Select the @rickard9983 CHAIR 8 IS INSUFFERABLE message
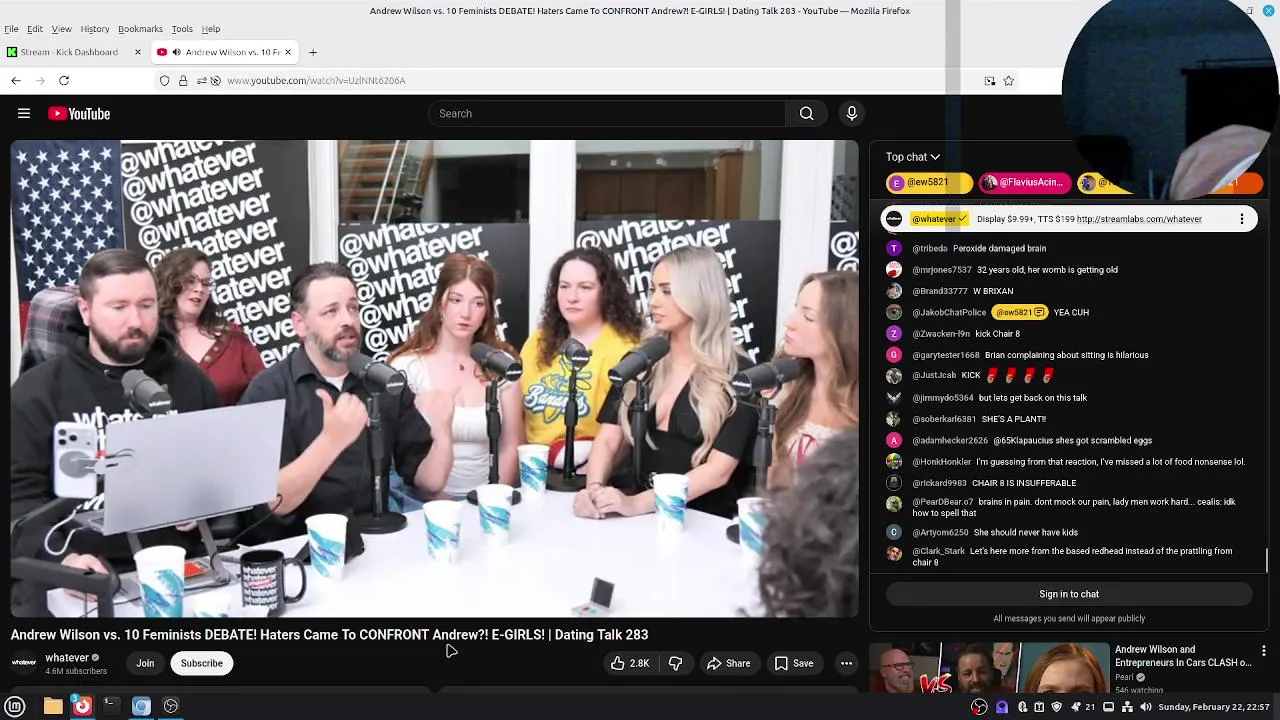Image resolution: width=1280 pixels, height=720 pixels. [x=1068, y=483]
